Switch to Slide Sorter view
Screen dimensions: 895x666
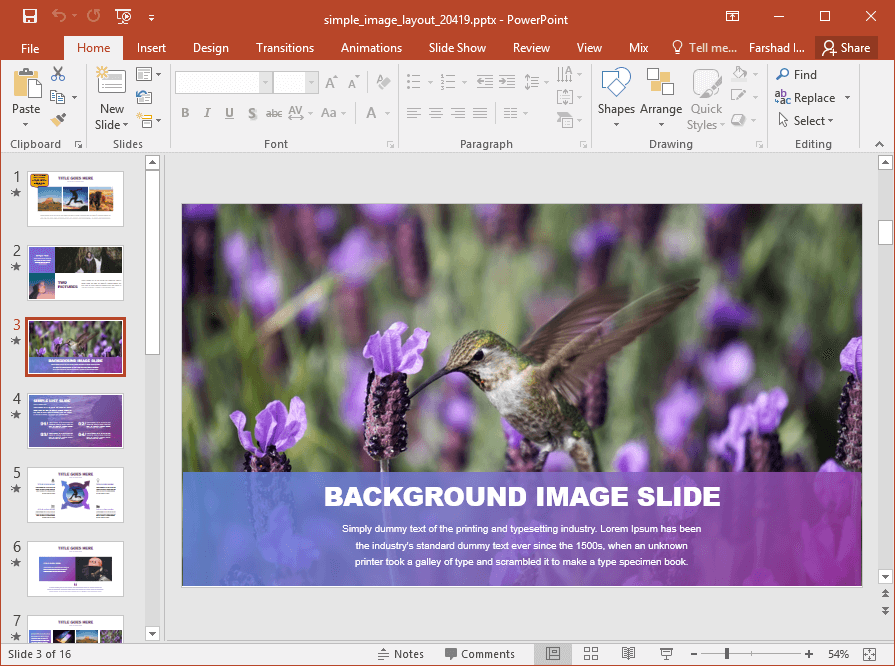coord(591,654)
